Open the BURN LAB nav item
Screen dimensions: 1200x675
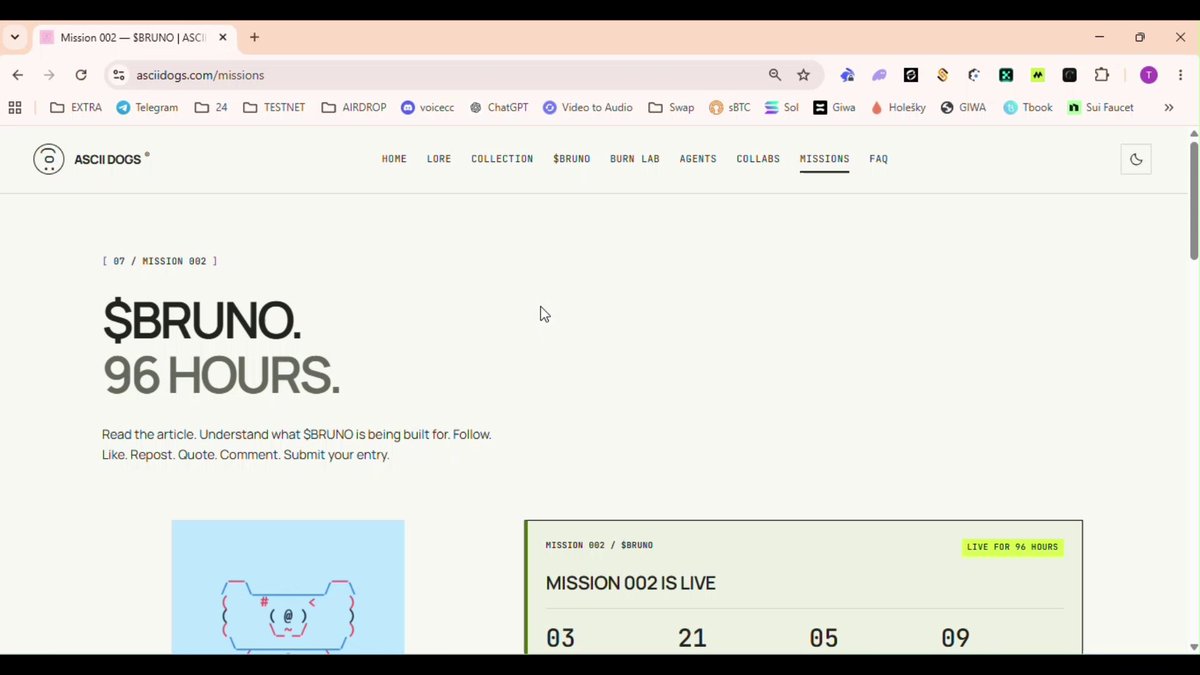tap(635, 159)
